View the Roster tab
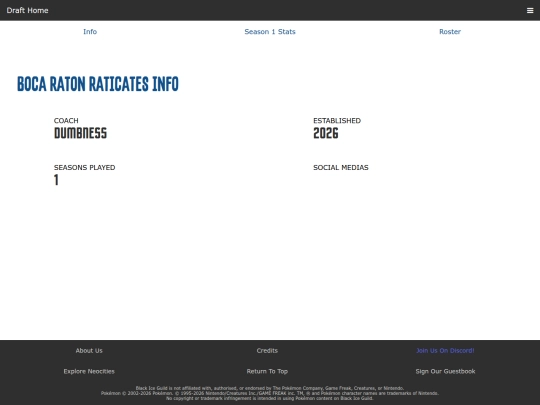540x405 pixels. (450, 32)
